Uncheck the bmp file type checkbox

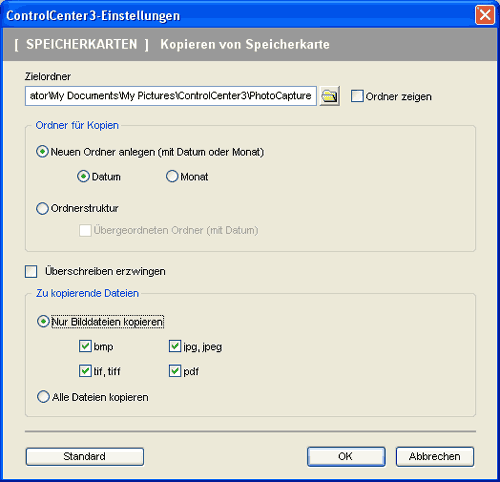(x=85, y=346)
